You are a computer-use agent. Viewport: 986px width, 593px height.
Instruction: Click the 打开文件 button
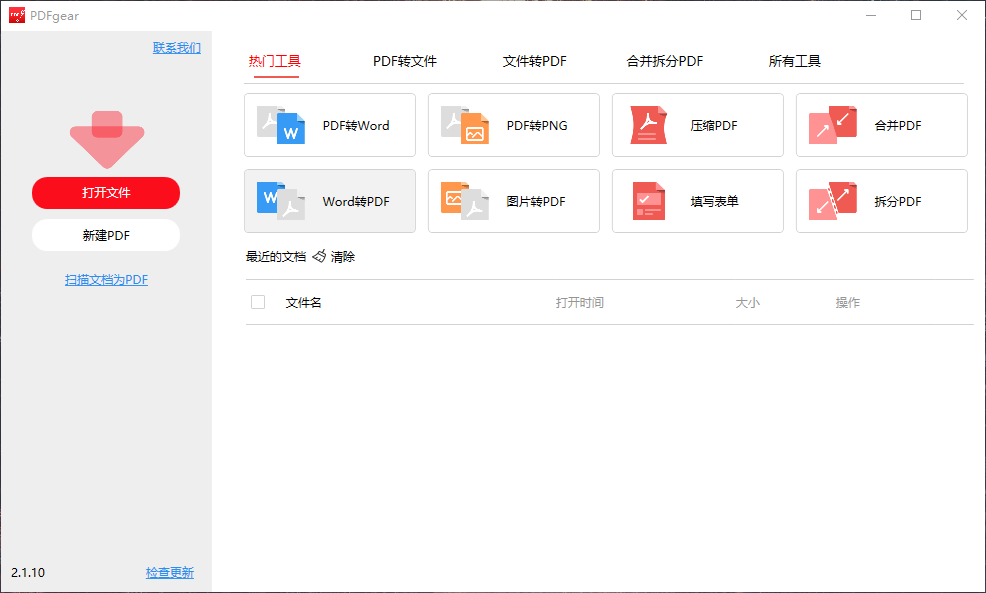pyautogui.click(x=105, y=193)
